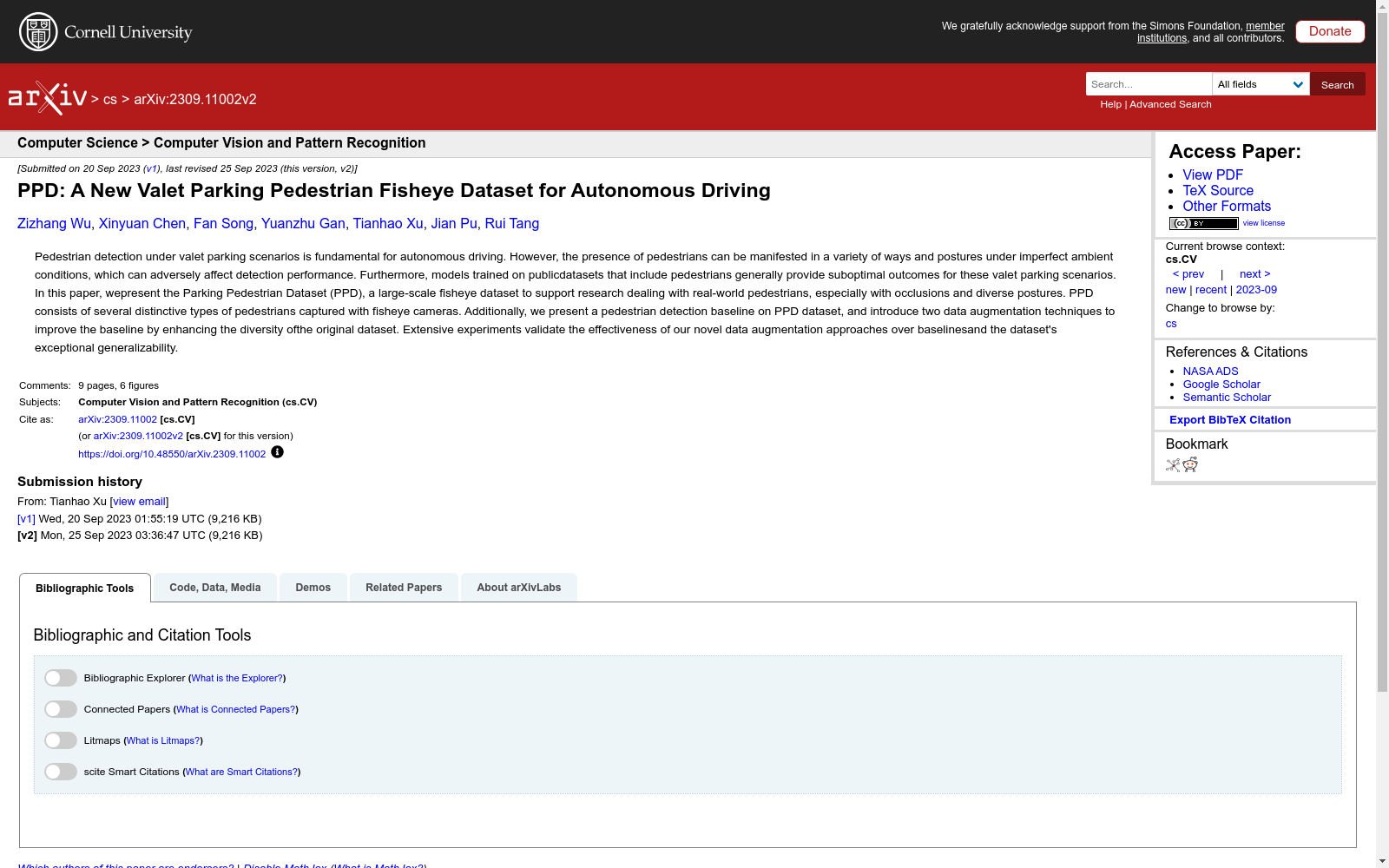The width and height of the screenshot is (1389, 868).
Task: Open the View PDF link
Action: (x=1213, y=174)
